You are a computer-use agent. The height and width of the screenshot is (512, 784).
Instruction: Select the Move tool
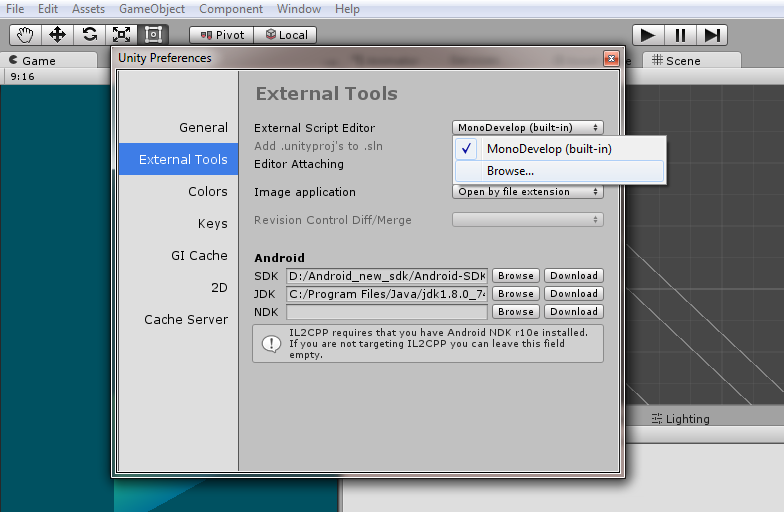(58, 35)
